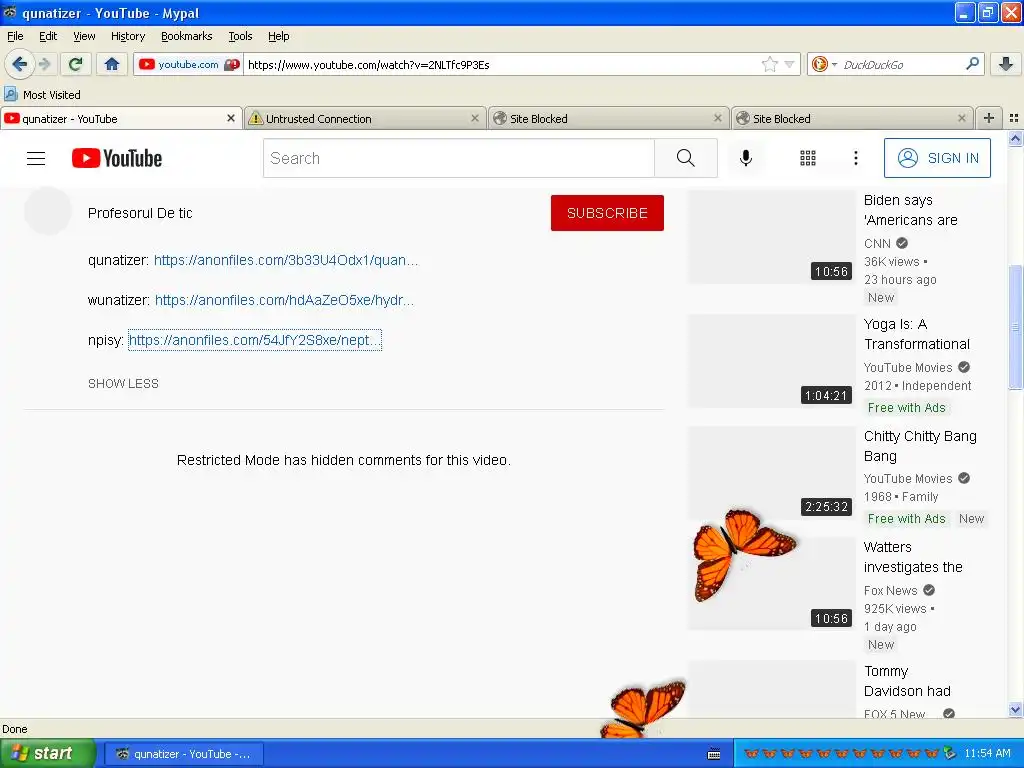
Task: Open the Biden says 'Americans are video title
Action: pyautogui.click(x=910, y=210)
